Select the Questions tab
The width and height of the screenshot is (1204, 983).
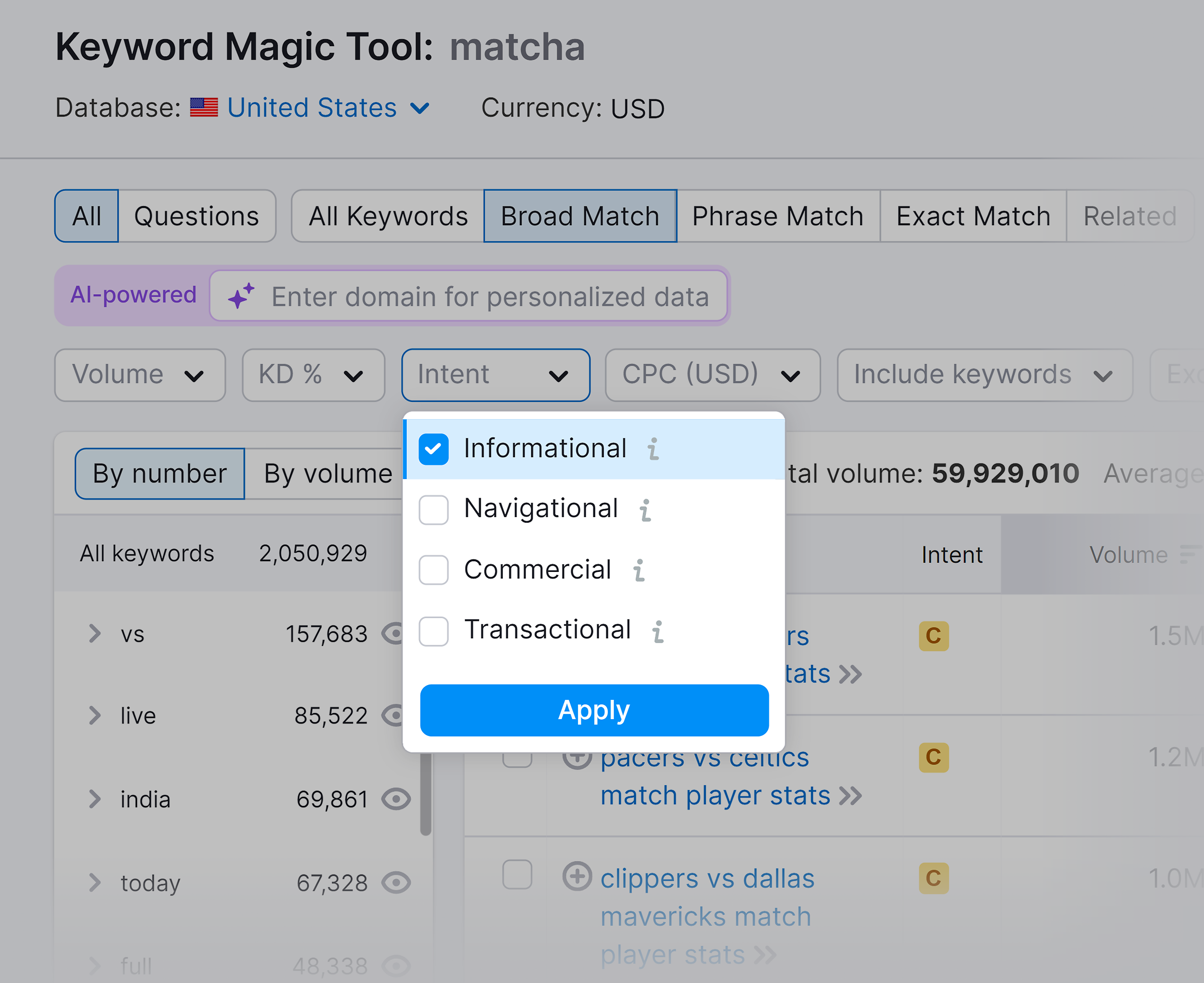196,216
